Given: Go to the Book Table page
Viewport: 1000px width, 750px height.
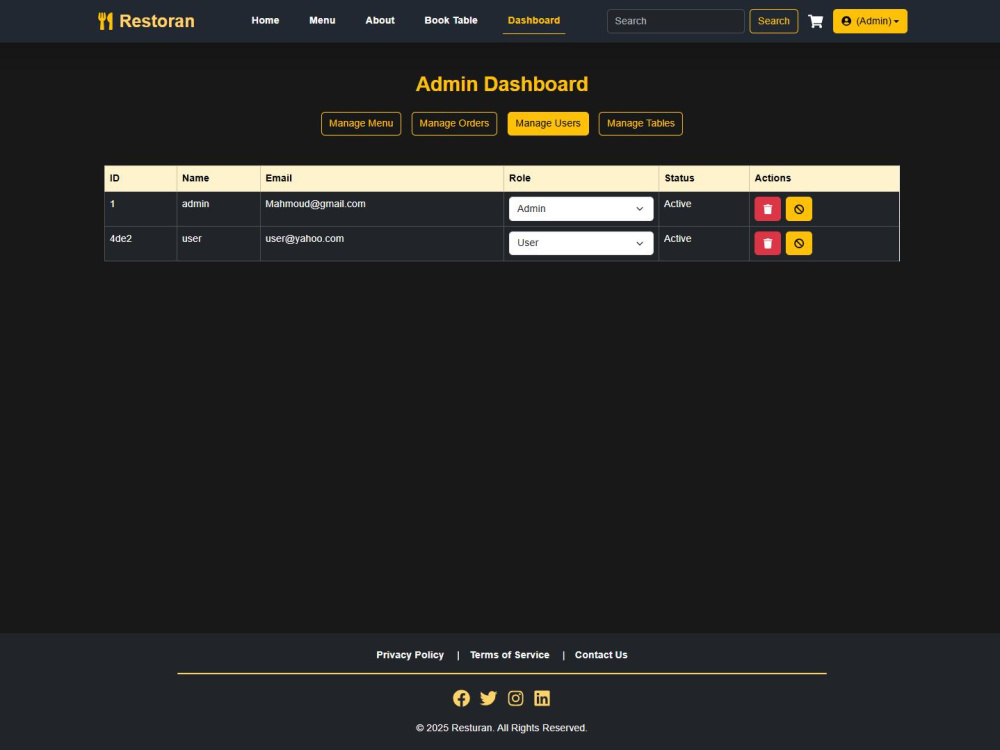Looking at the screenshot, I should 451,20.
